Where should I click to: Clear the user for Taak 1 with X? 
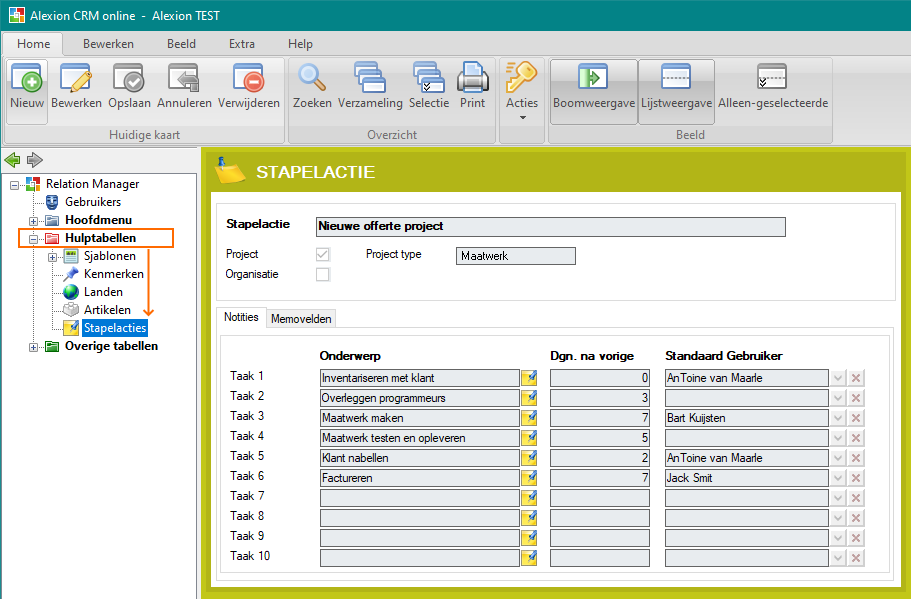point(856,378)
